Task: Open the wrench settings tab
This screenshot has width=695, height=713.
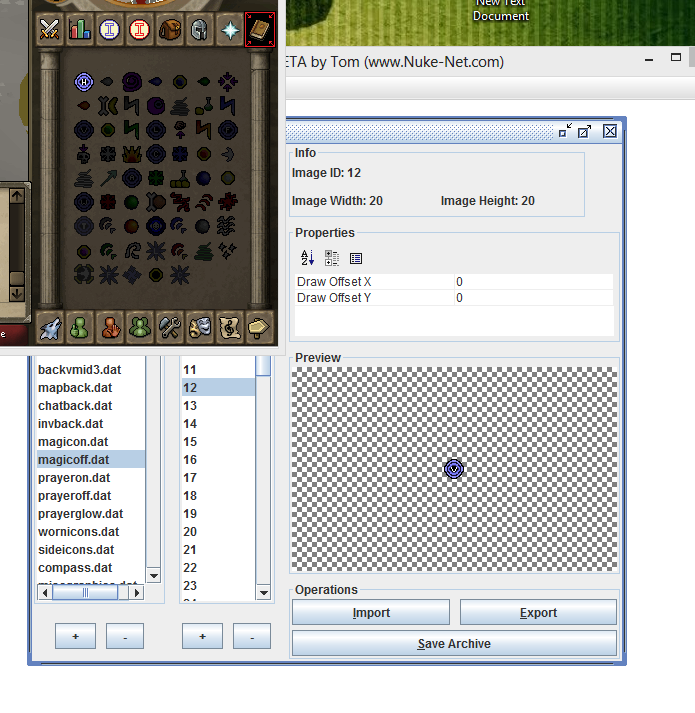Action: point(170,327)
